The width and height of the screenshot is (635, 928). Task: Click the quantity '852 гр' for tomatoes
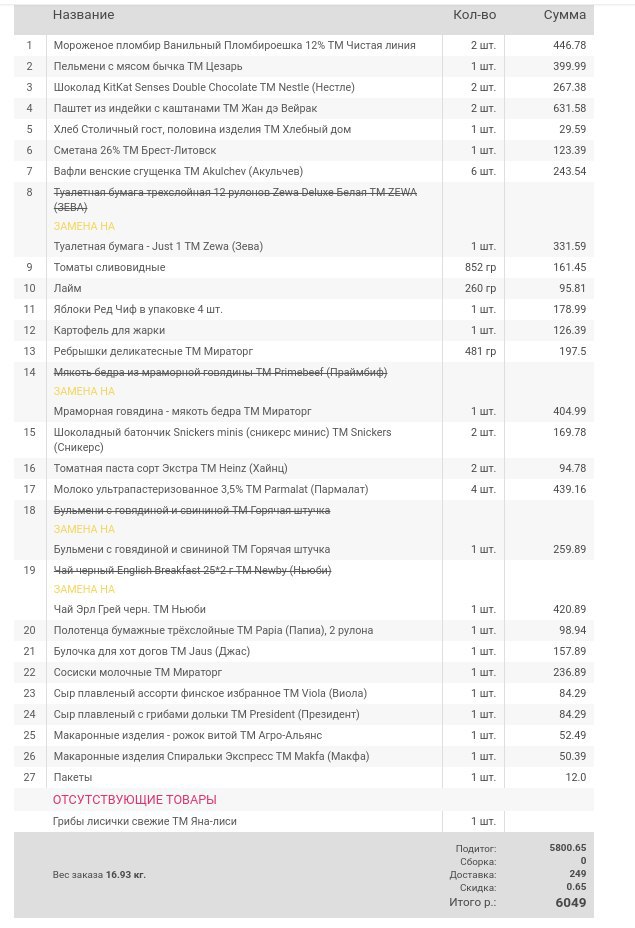tap(481, 267)
